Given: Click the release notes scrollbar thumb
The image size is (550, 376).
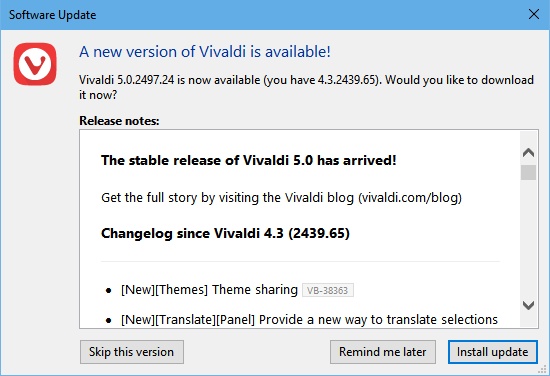Looking at the screenshot, I should [528, 173].
